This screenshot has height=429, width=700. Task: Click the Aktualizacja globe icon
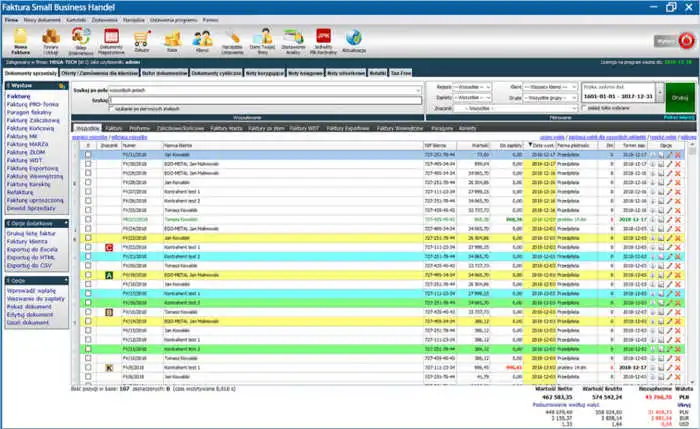click(x=355, y=39)
